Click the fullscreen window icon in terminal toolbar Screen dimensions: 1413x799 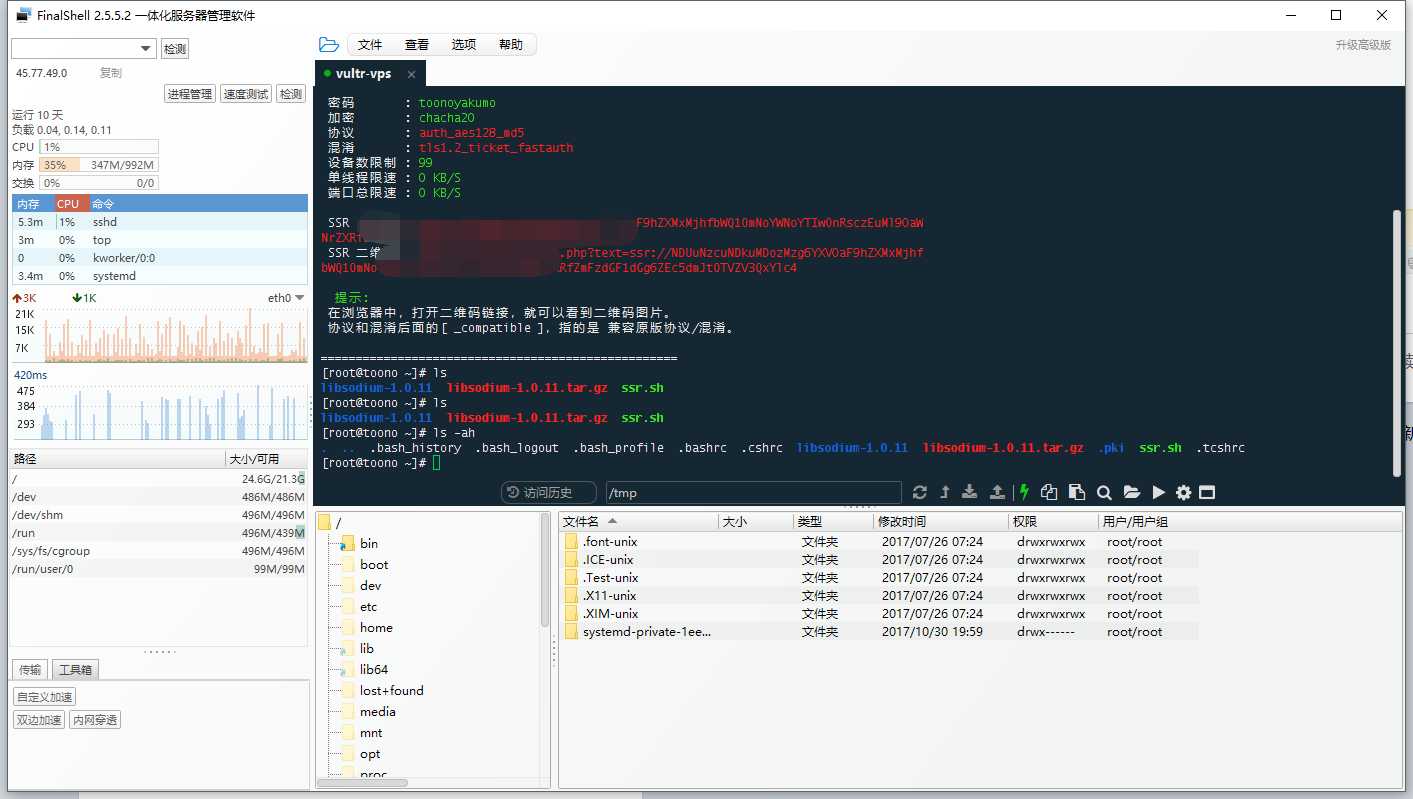[1207, 492]
